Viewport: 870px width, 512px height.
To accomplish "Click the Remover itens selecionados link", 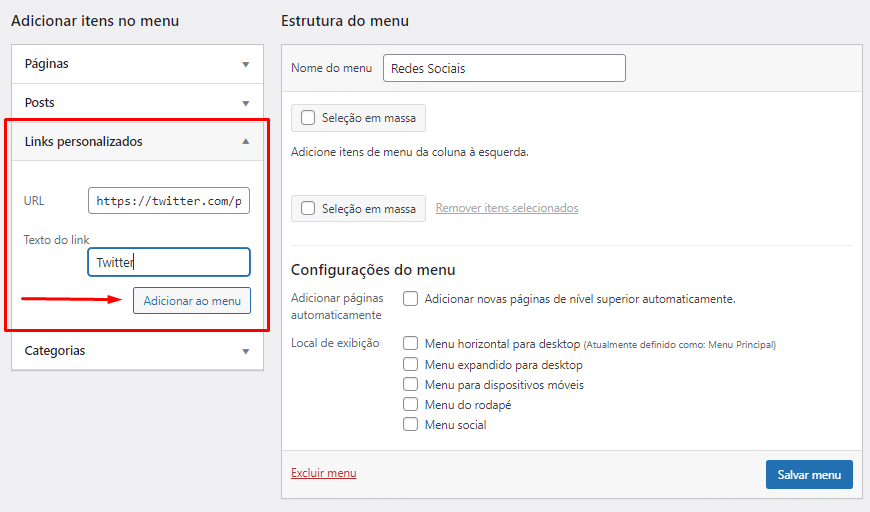I will pos(506,209).
